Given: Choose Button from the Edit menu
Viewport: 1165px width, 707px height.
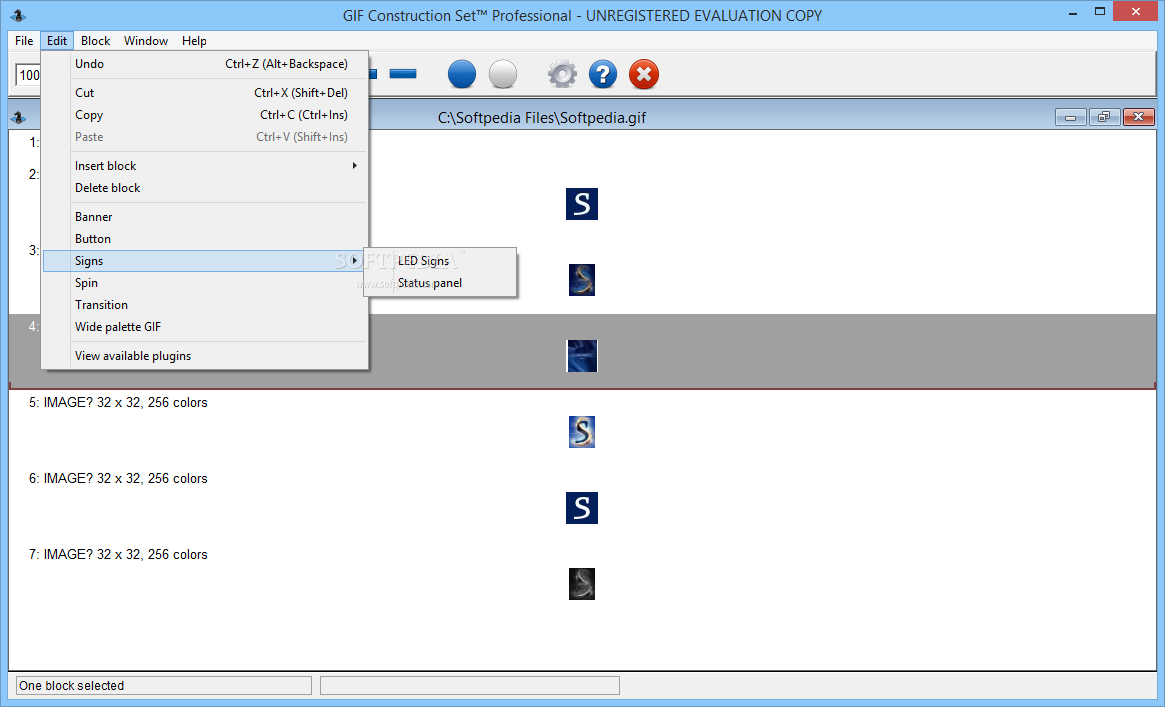Looking at the screenshot, I should (205, 239).
